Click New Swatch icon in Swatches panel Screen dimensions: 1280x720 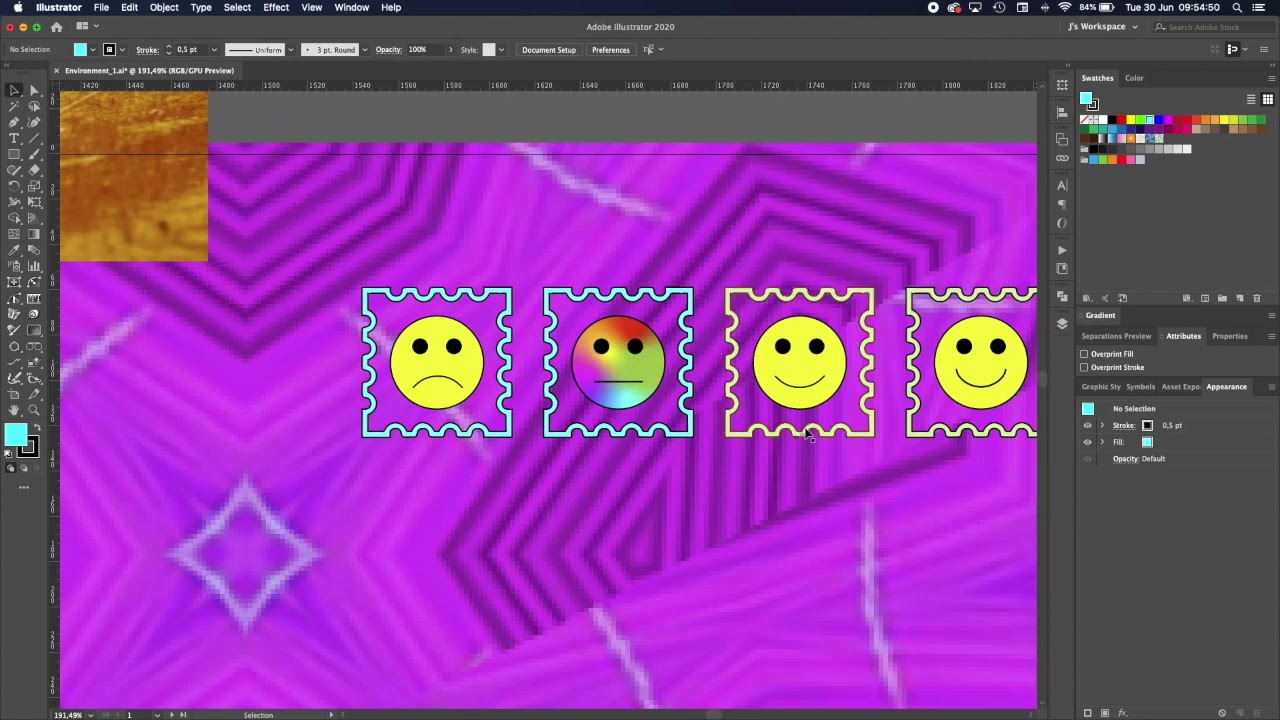(1240, 298)
